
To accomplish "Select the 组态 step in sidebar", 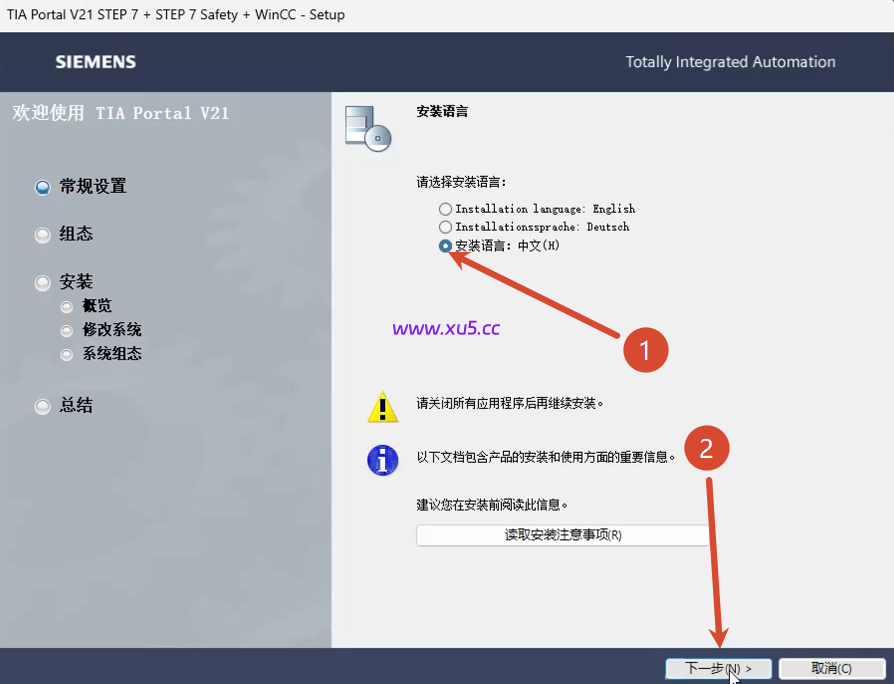I will 76,234.
